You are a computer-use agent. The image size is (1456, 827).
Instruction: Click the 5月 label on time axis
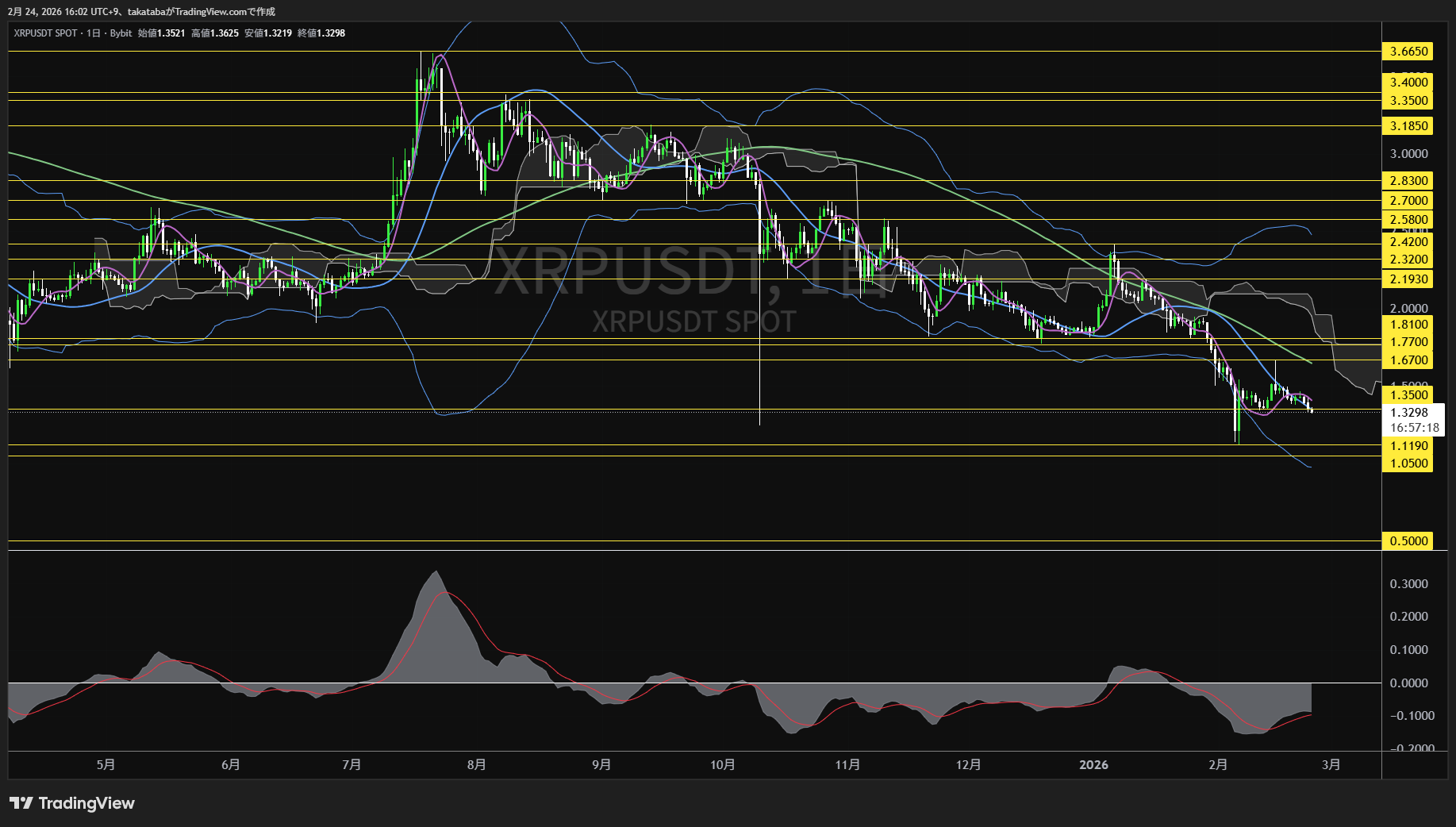(x=106, y=764)
